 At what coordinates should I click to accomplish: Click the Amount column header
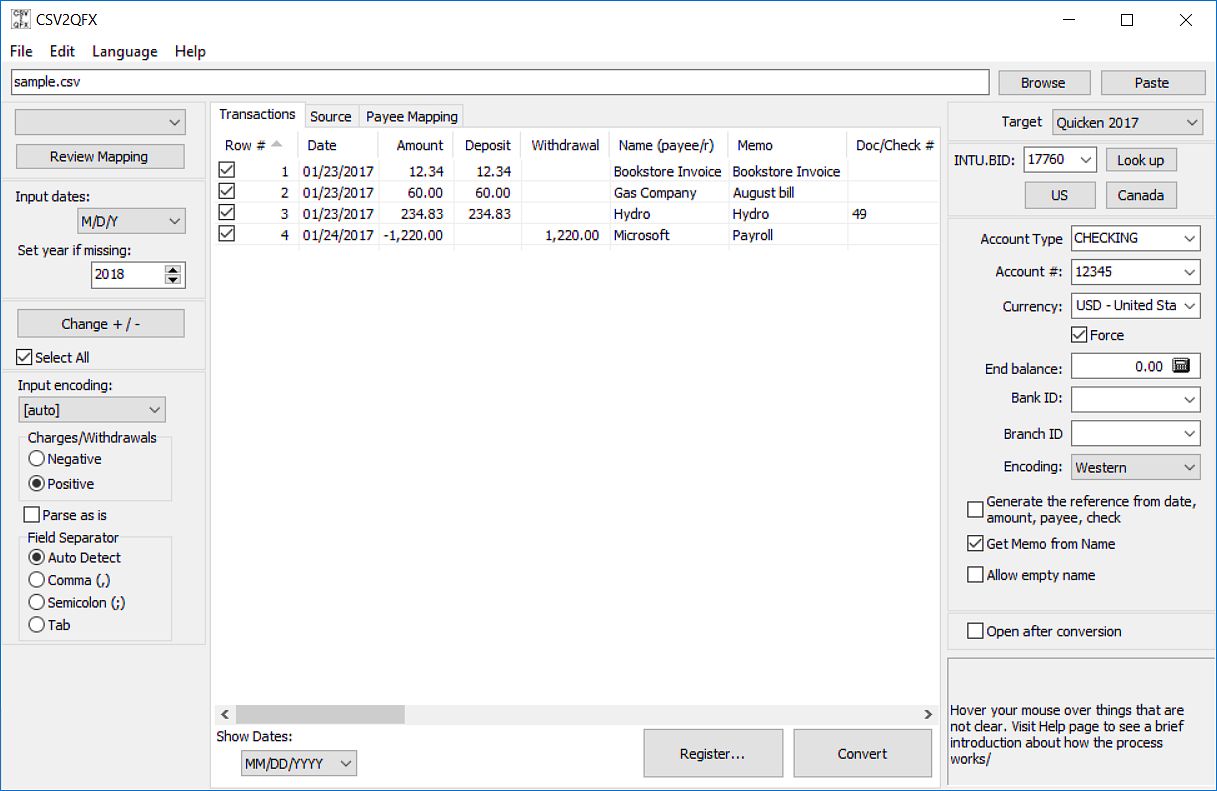(x=415, y=145)
